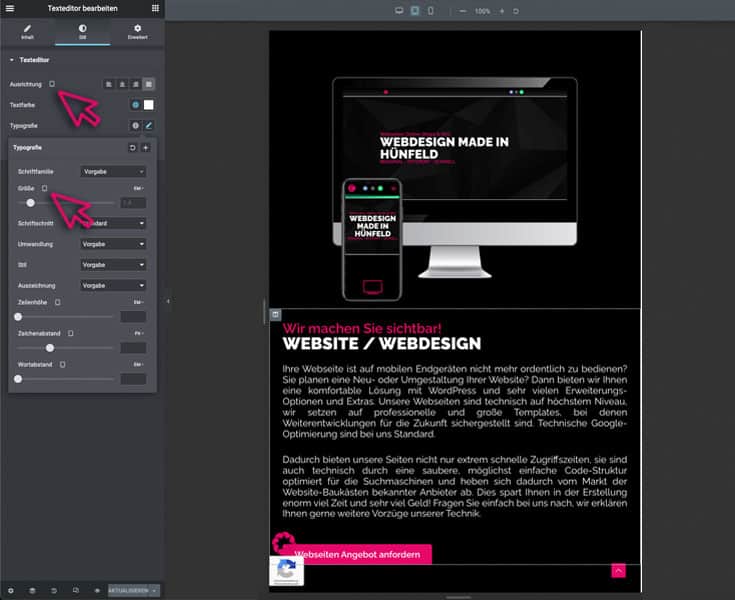Screen dimensions: 735x600
Task: Open global colors for Textfarbe
Action: tap(135, 105)
